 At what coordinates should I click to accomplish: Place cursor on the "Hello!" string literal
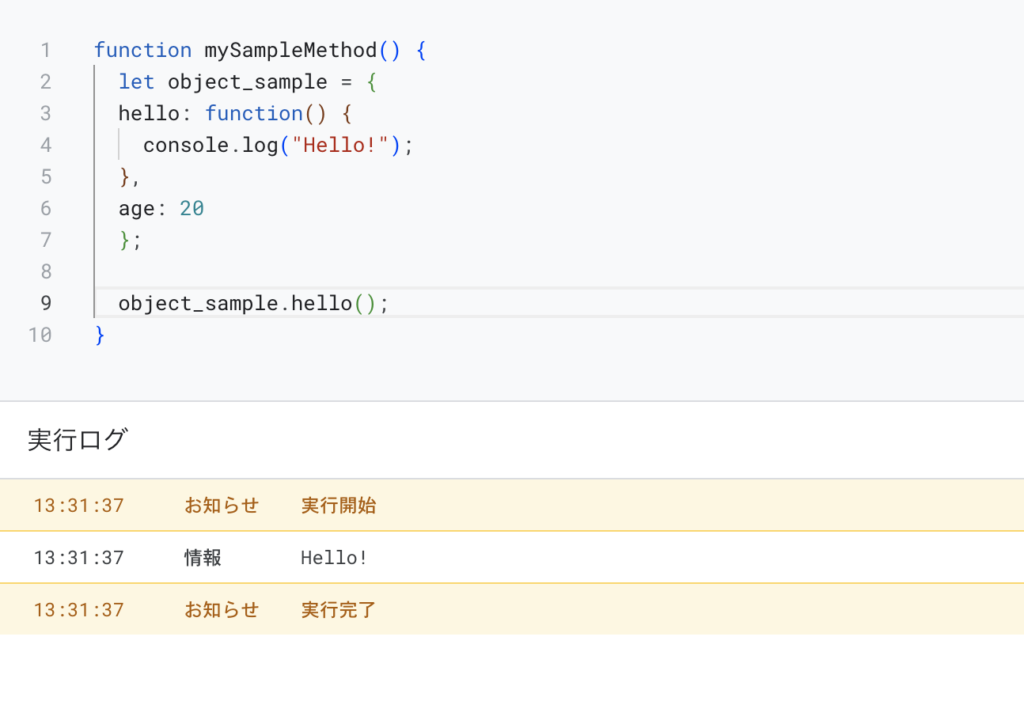point(340,145)
